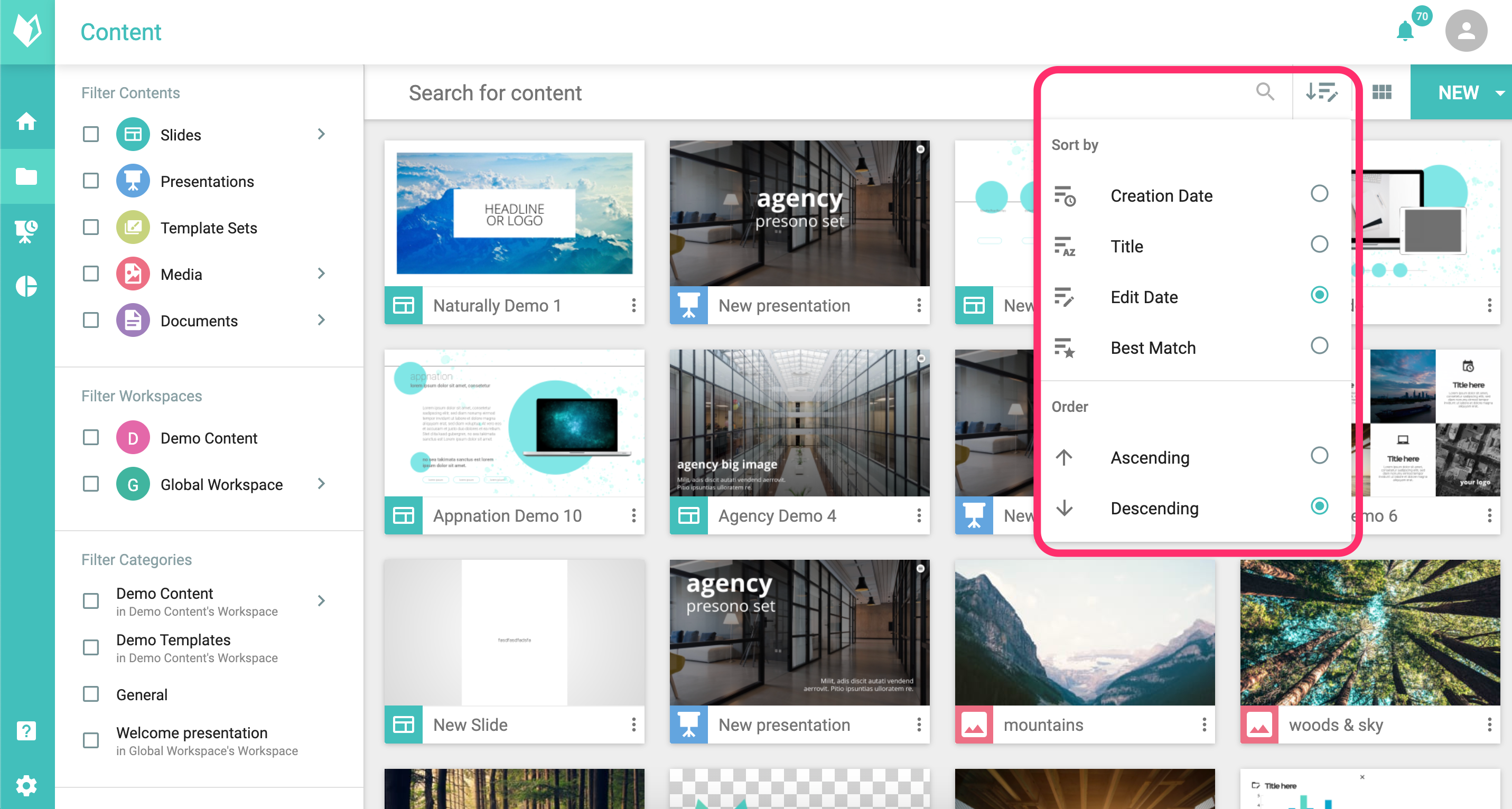1512x809 pixels.
Task: Check the Welcome presentation category checkbox
Action: 91,740
